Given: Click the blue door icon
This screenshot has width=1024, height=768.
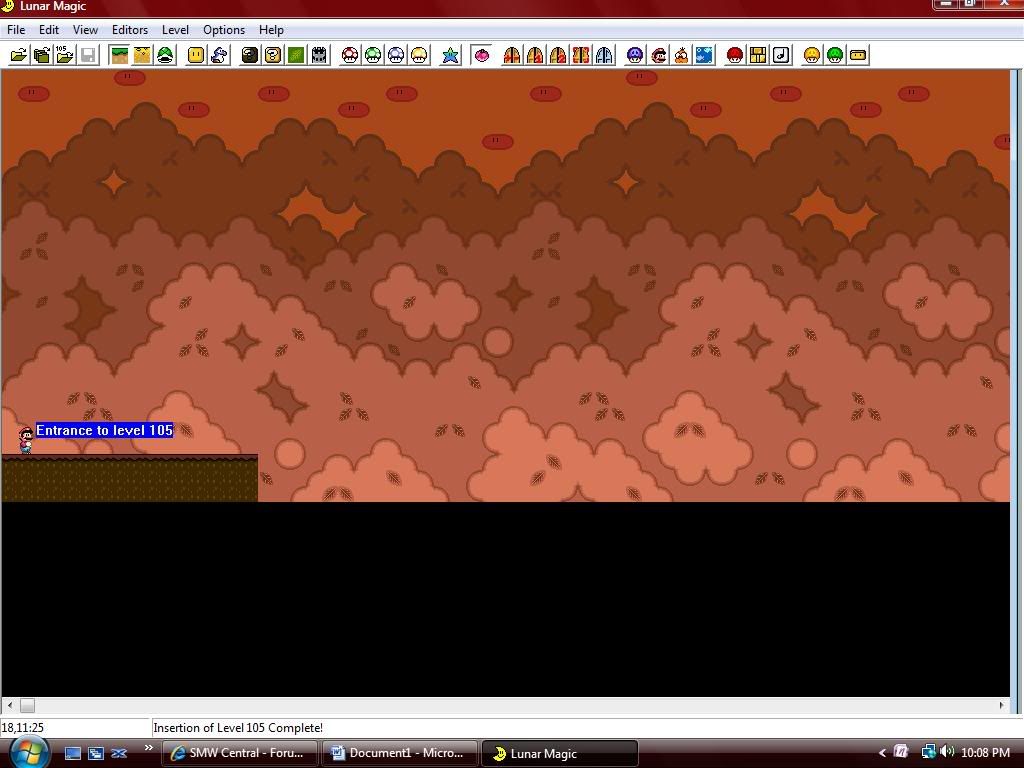Looking at the screenshot, I should click(x=605, y=56).
